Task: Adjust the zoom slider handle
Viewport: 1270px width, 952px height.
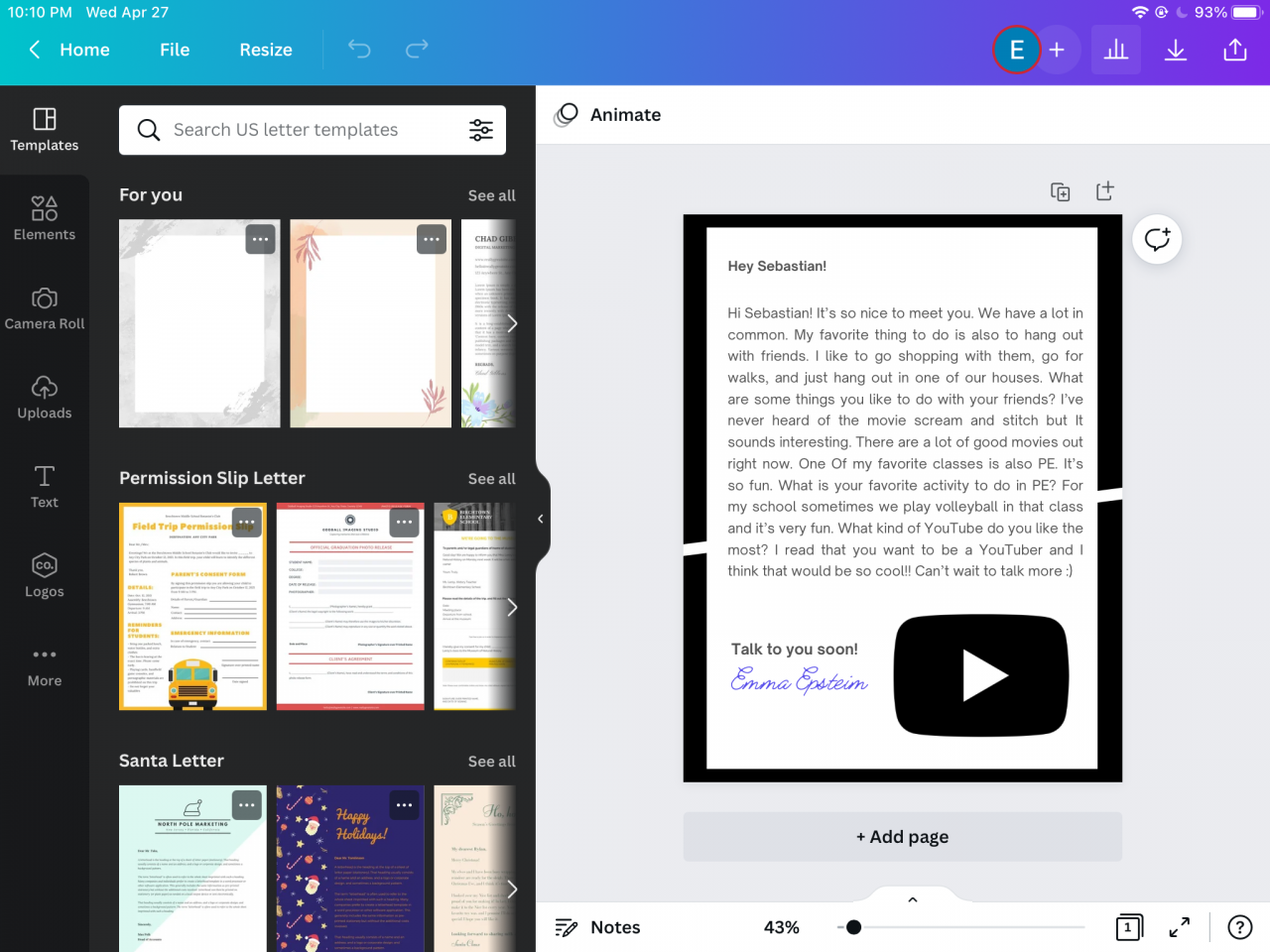Action: click(853, 927)
